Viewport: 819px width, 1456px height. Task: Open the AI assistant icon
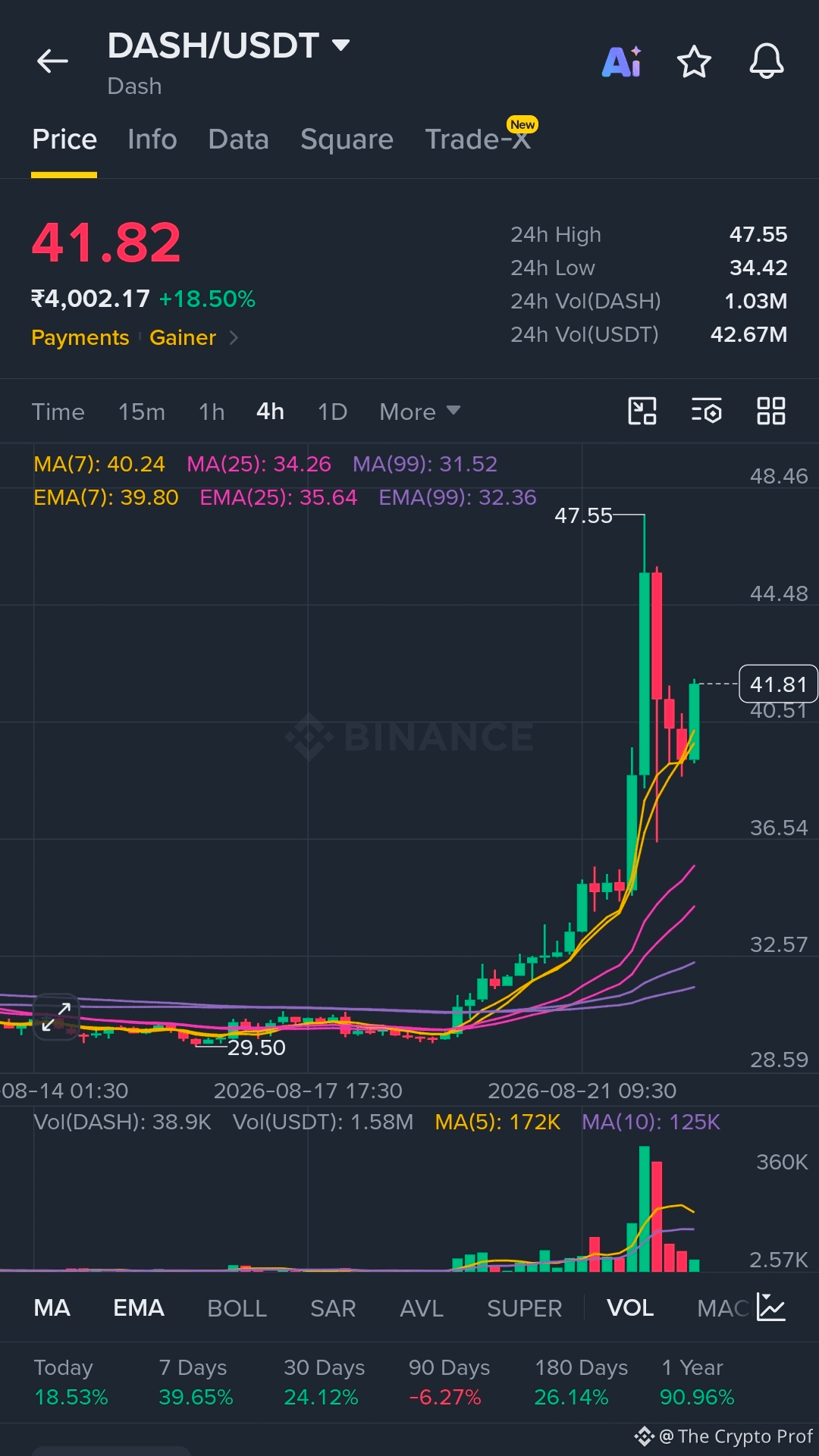(x=622, y=61)
